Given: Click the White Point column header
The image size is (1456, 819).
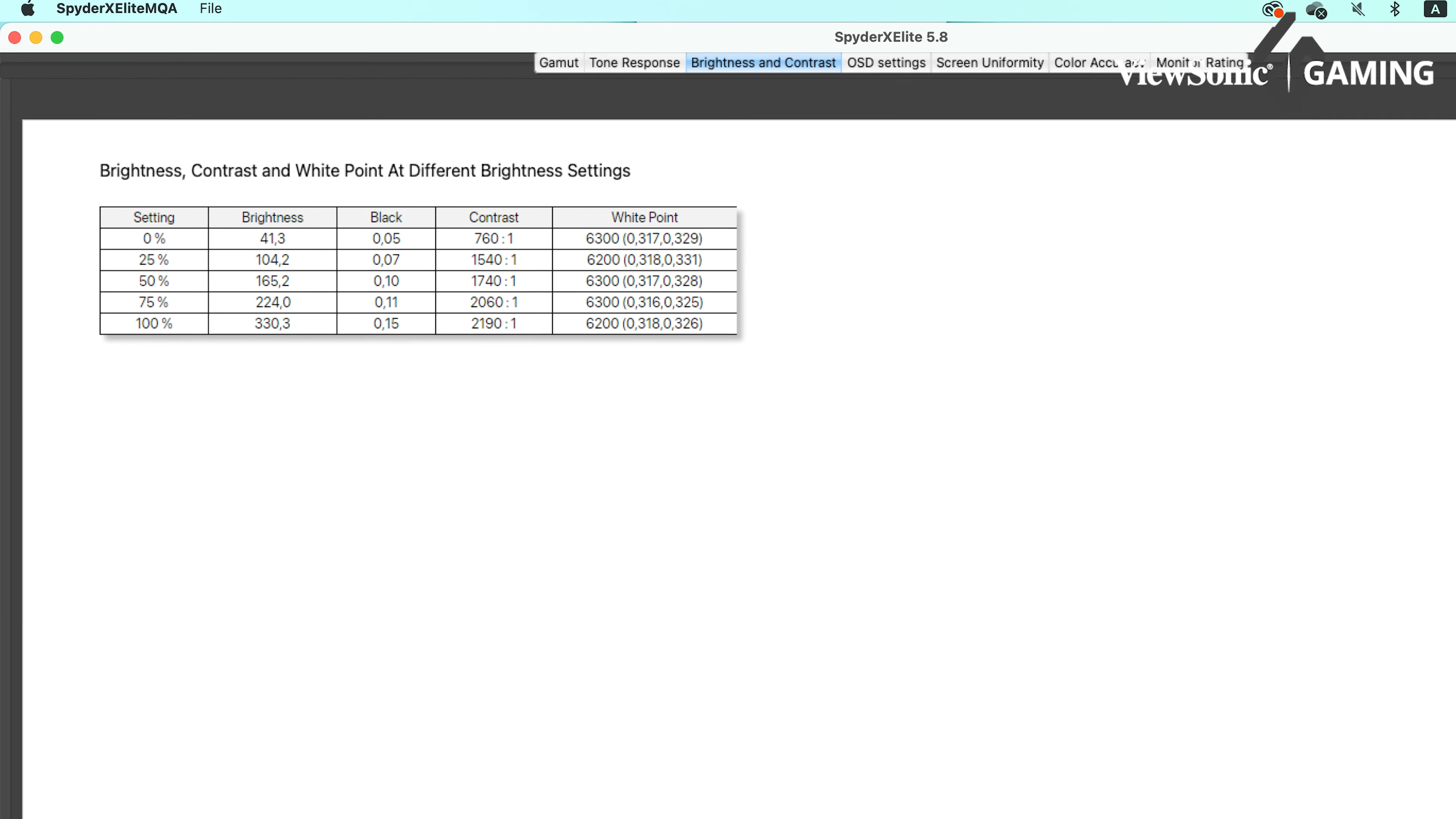Looking at the screenshot, I should tap(644, 218).
